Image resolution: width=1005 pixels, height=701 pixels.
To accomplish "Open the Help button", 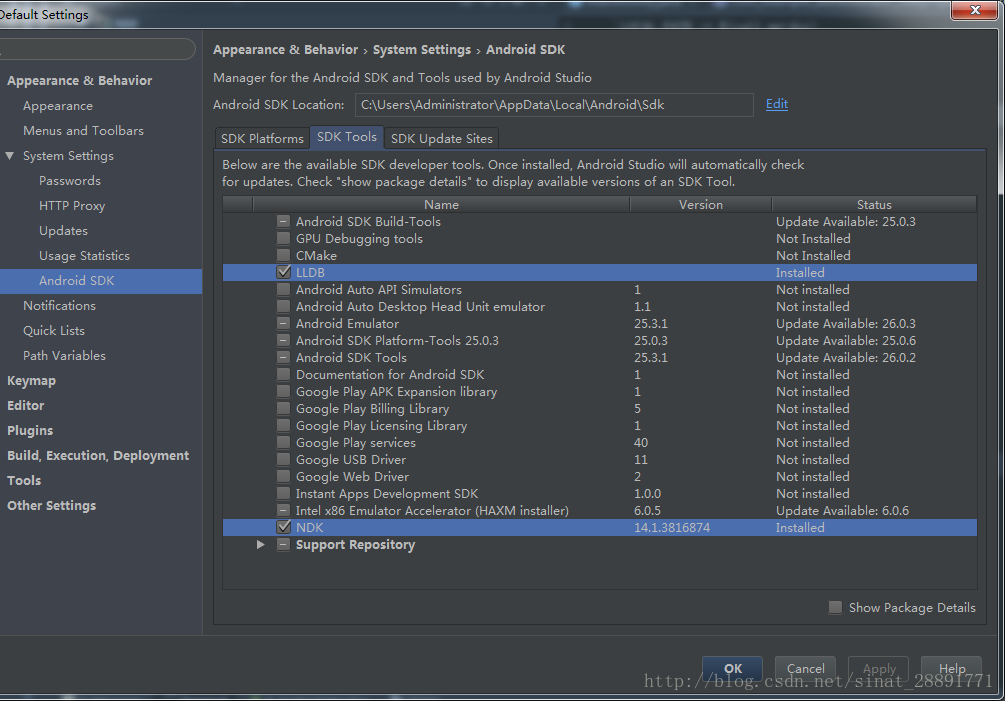I will [x=952, y=668].
